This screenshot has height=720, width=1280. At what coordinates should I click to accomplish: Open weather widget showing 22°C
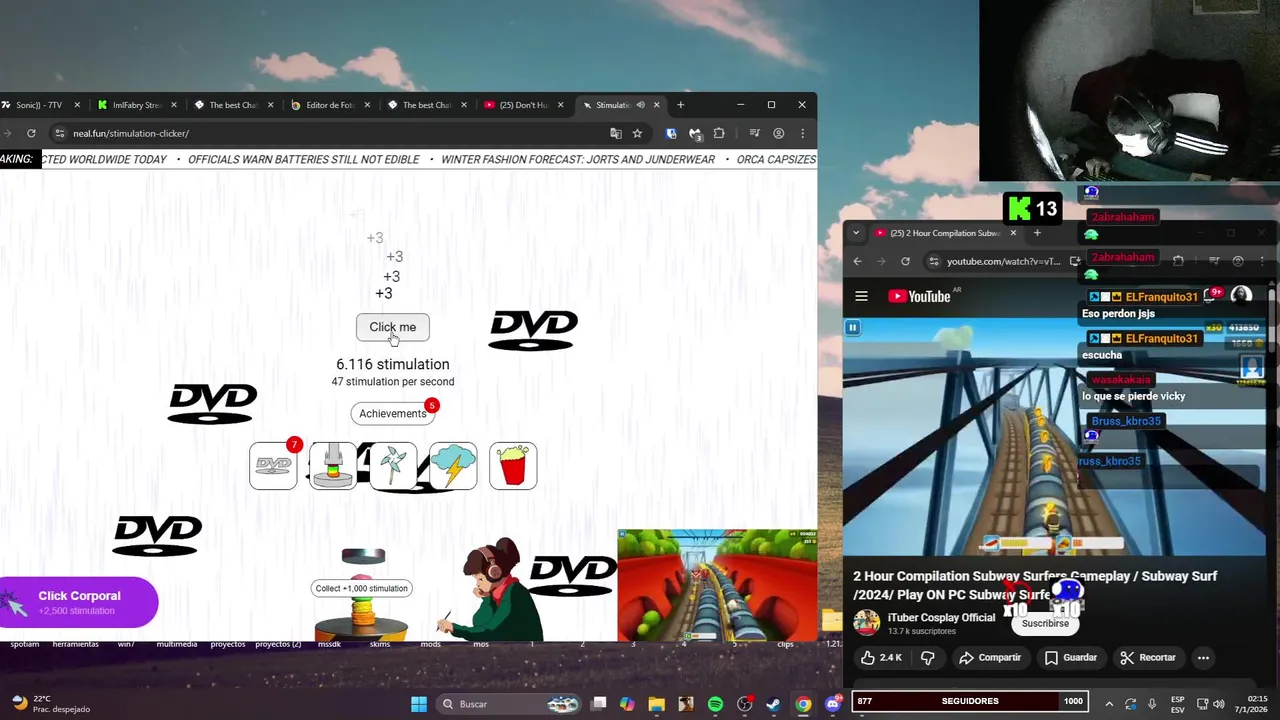(48, 704)
